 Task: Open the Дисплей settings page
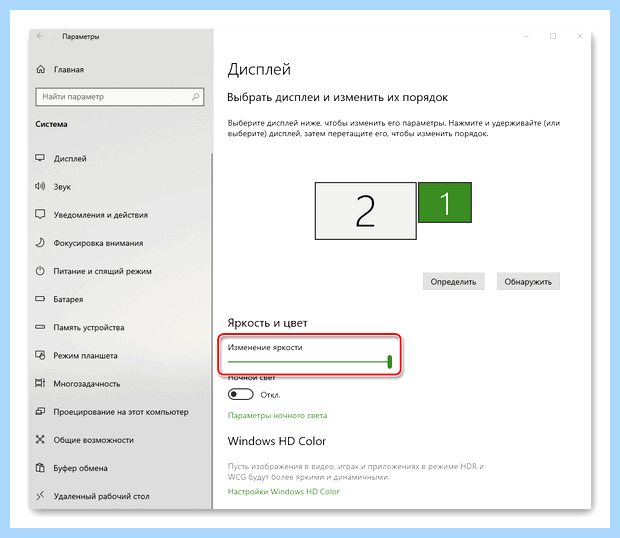(70, 159)
